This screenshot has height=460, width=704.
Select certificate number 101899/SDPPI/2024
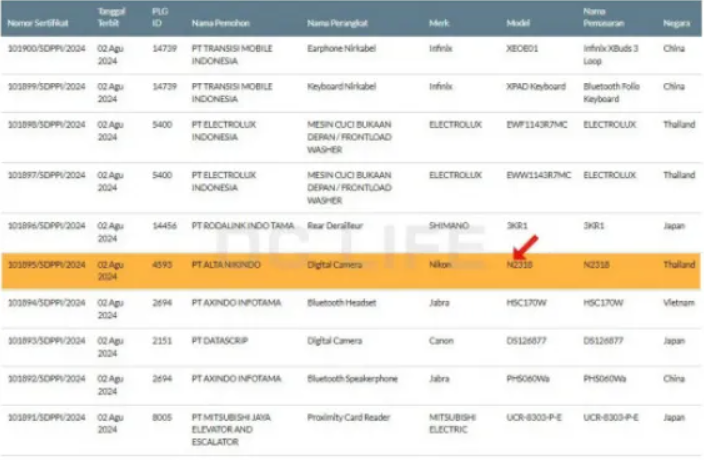pos(47,86)
